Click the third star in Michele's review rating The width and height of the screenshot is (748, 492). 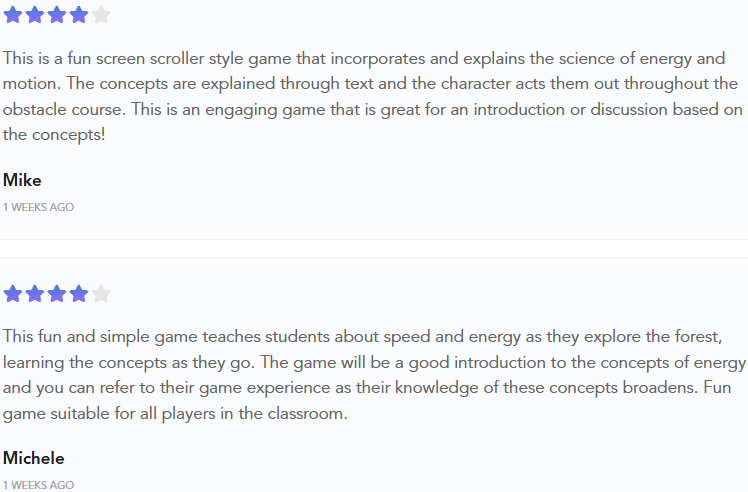pos(57,293)
